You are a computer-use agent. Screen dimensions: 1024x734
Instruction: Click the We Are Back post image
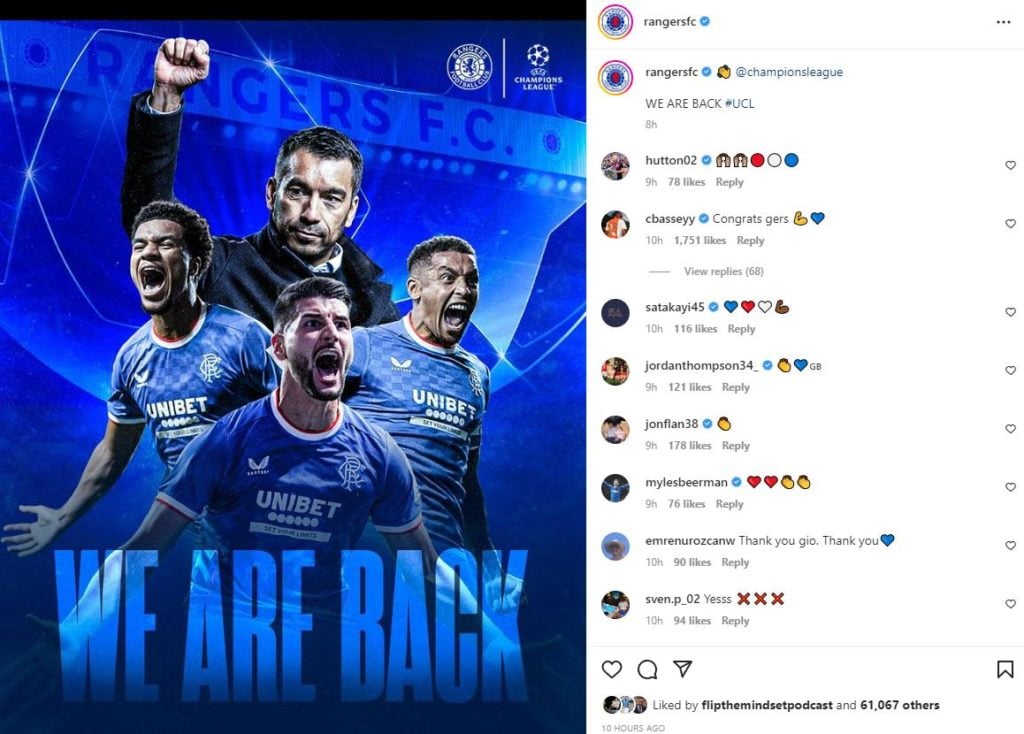point(293,377)
